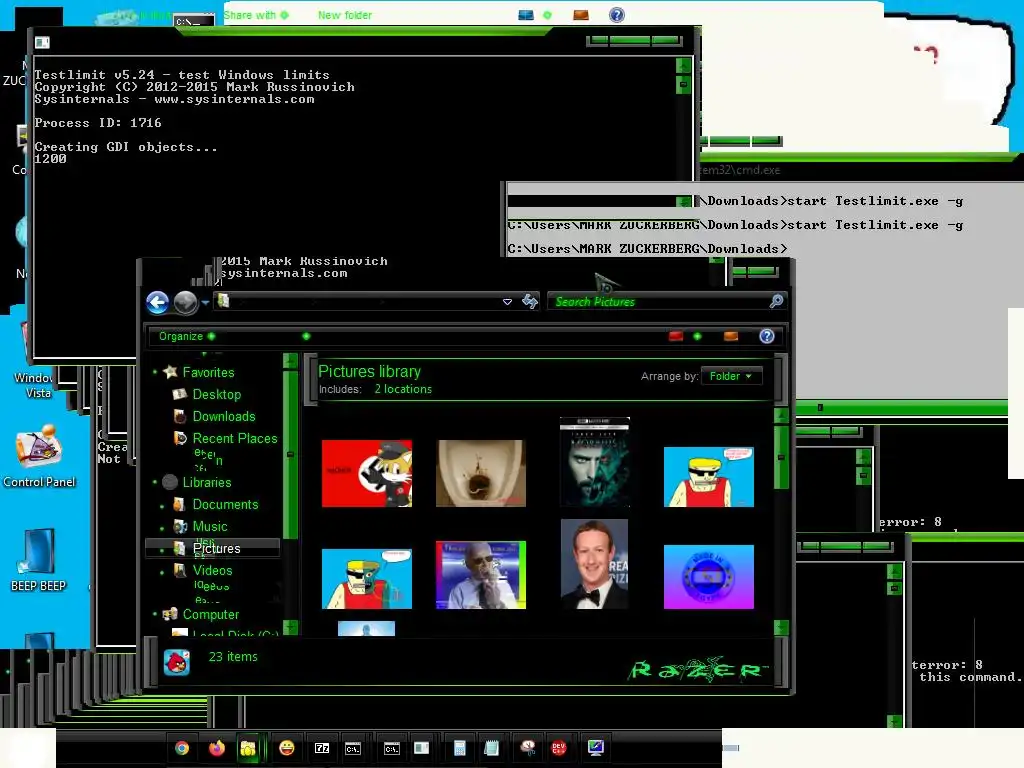Screen dimensions: 1024x768
Task: Click the red view icon in explorer toolbar
Action: pos(676,336)
